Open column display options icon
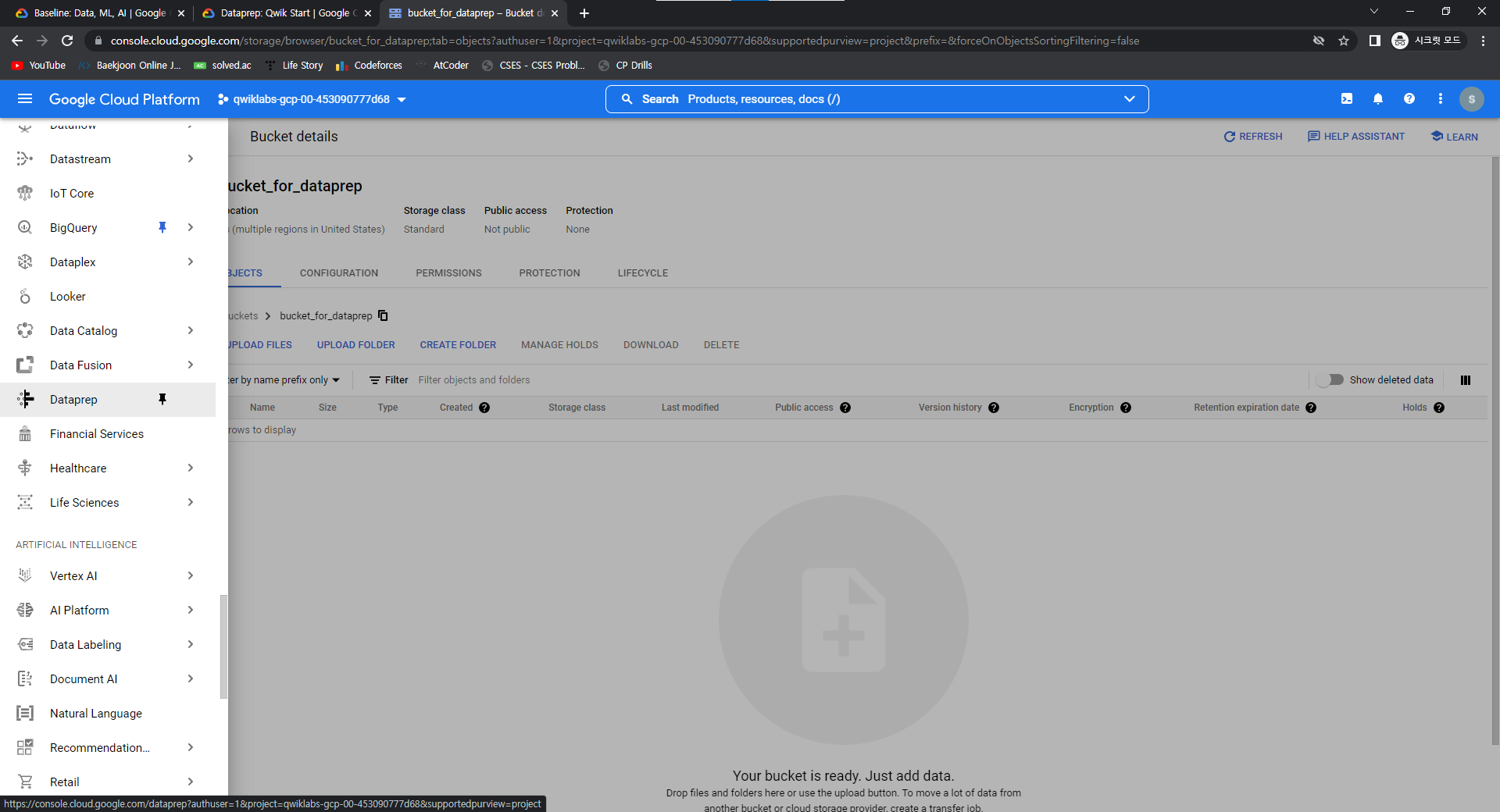The height and width of the screenshot is (812, 1500). [1466, 380]
